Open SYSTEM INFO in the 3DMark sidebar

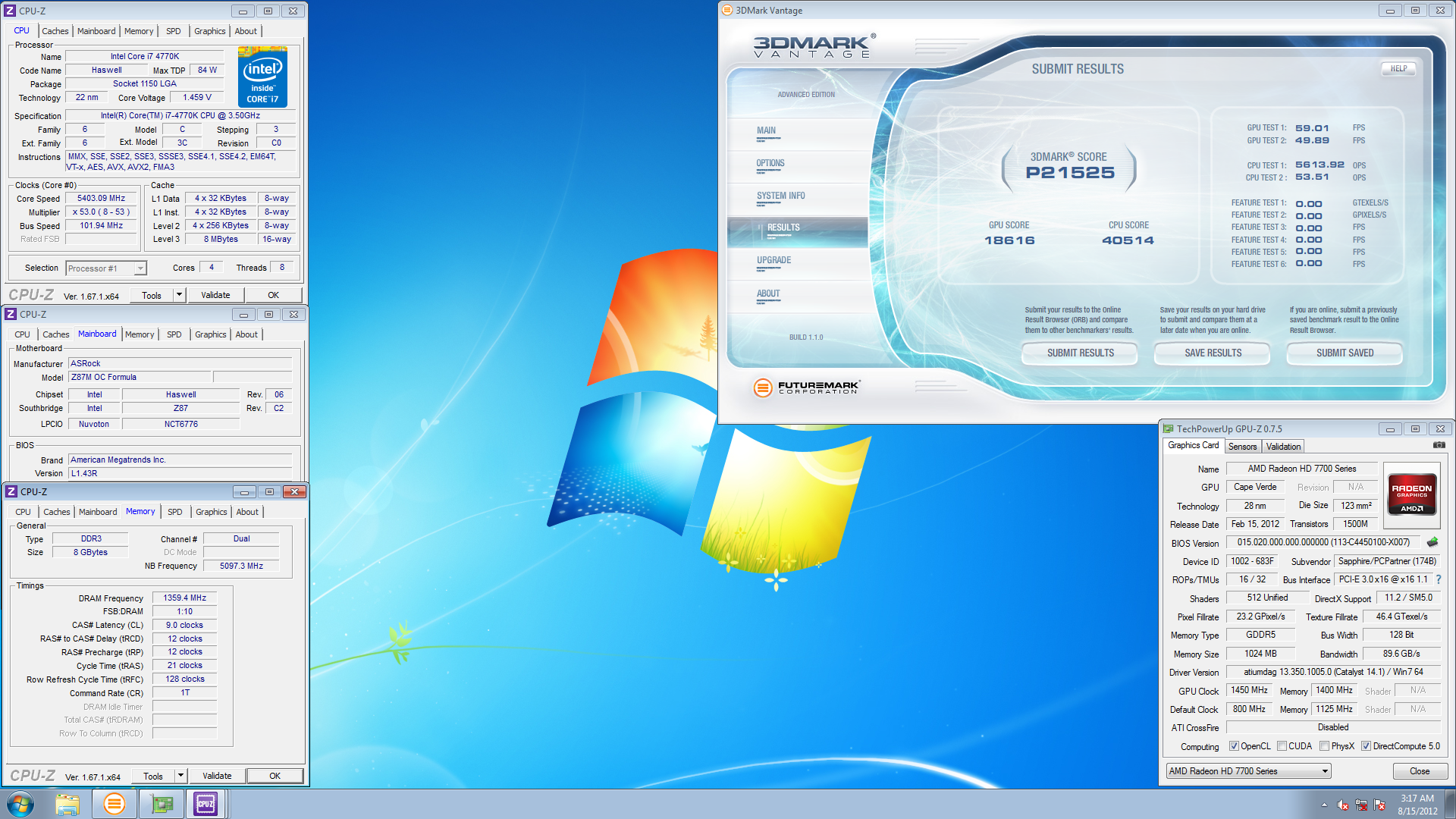coord(798,199)
